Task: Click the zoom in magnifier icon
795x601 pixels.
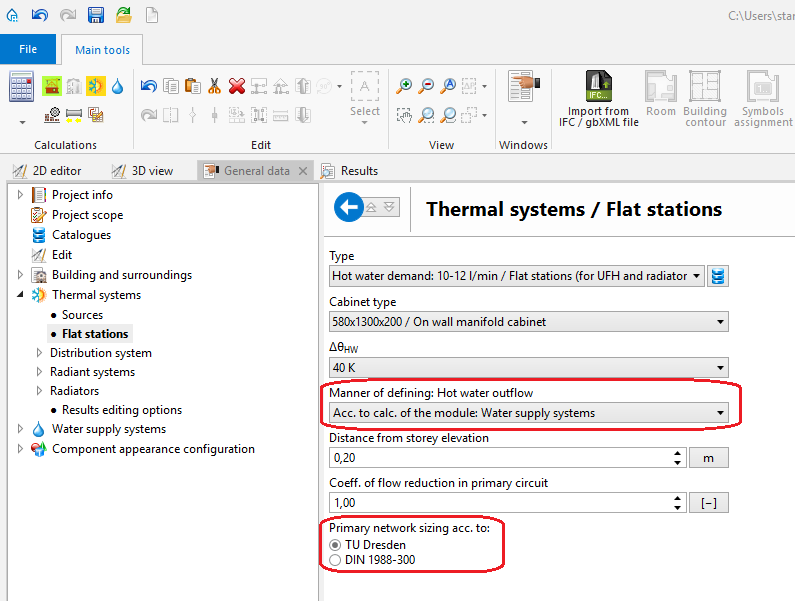Action: (x=404, y=86)
